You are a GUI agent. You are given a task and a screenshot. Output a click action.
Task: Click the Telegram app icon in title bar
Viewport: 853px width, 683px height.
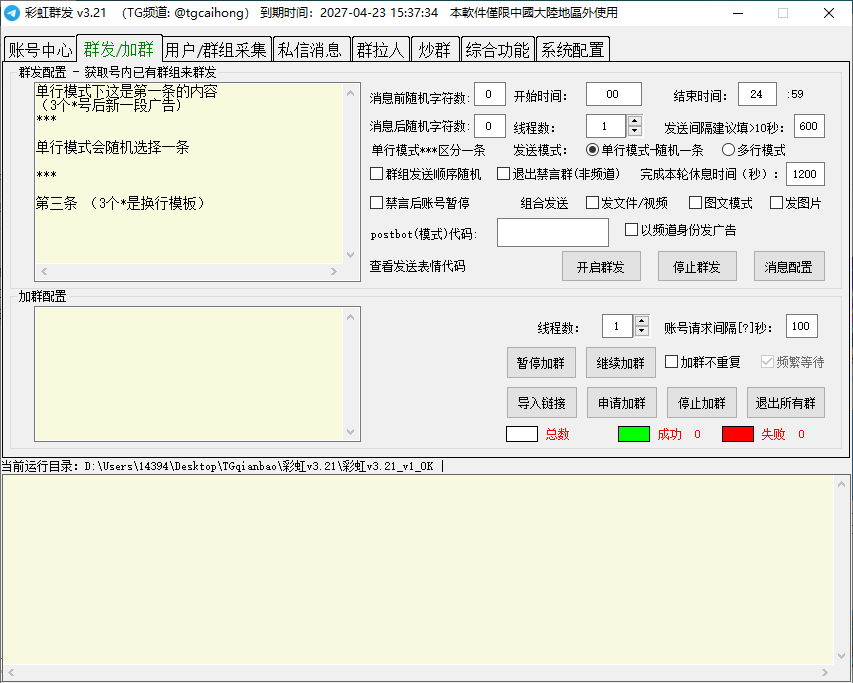(x=11, y=13)
